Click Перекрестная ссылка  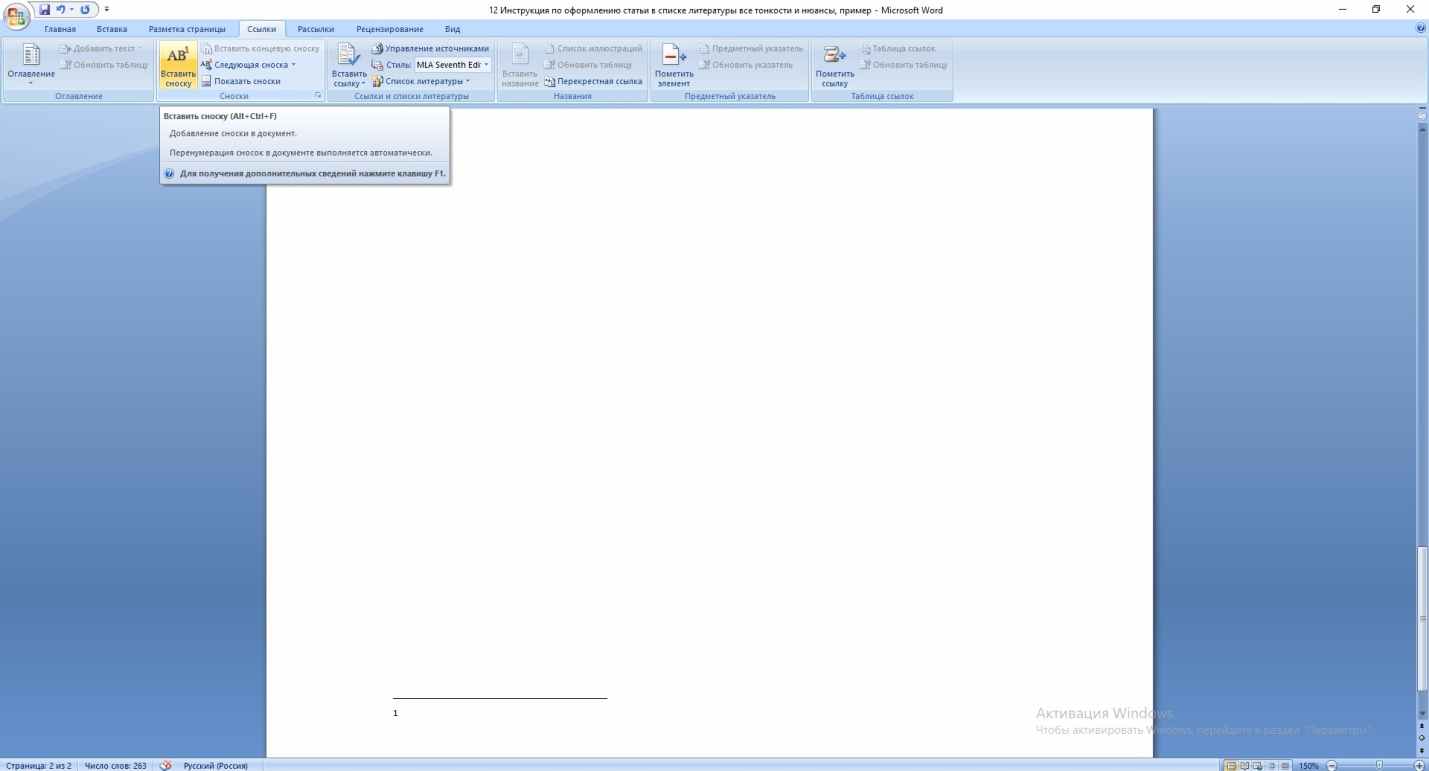coord(592,81)
